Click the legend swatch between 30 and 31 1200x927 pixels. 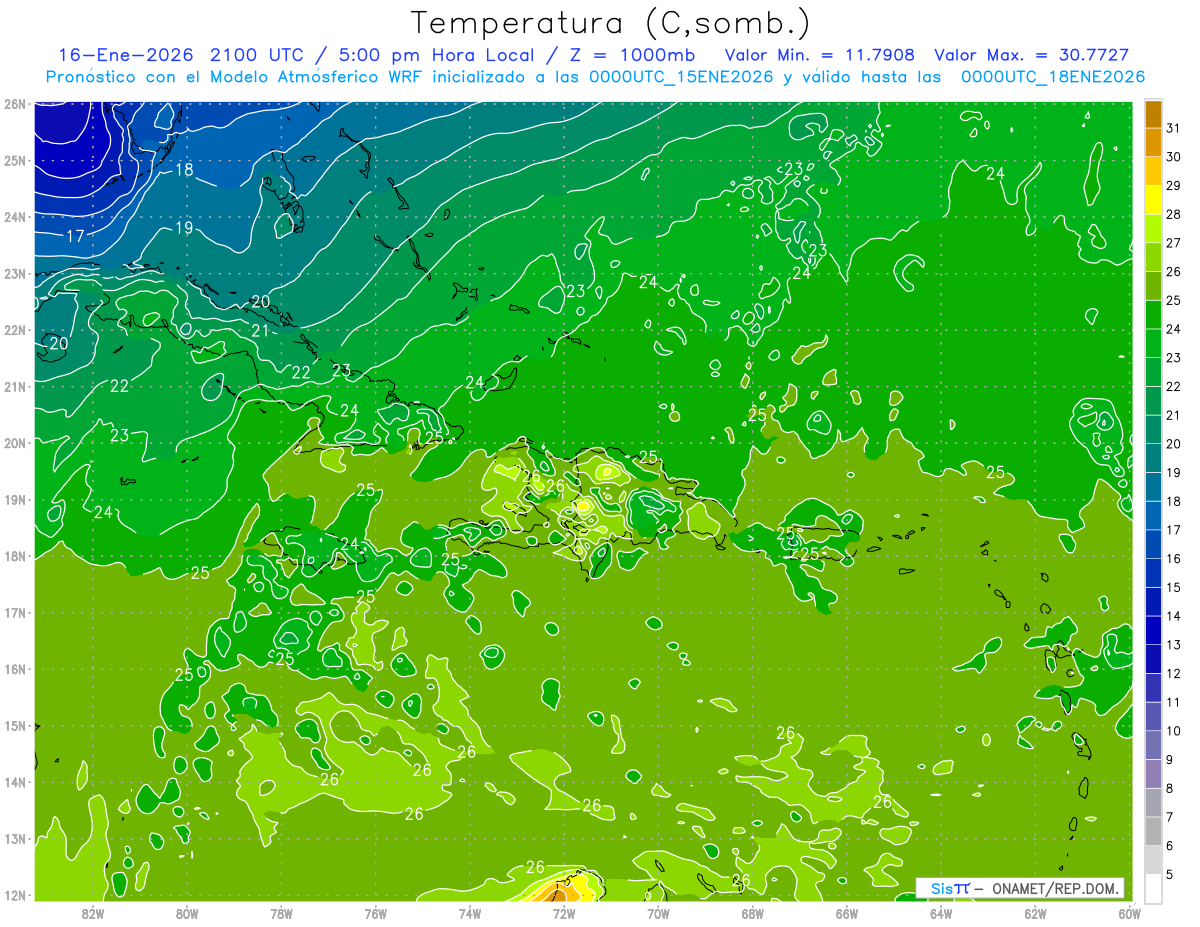pos(1153,143)
